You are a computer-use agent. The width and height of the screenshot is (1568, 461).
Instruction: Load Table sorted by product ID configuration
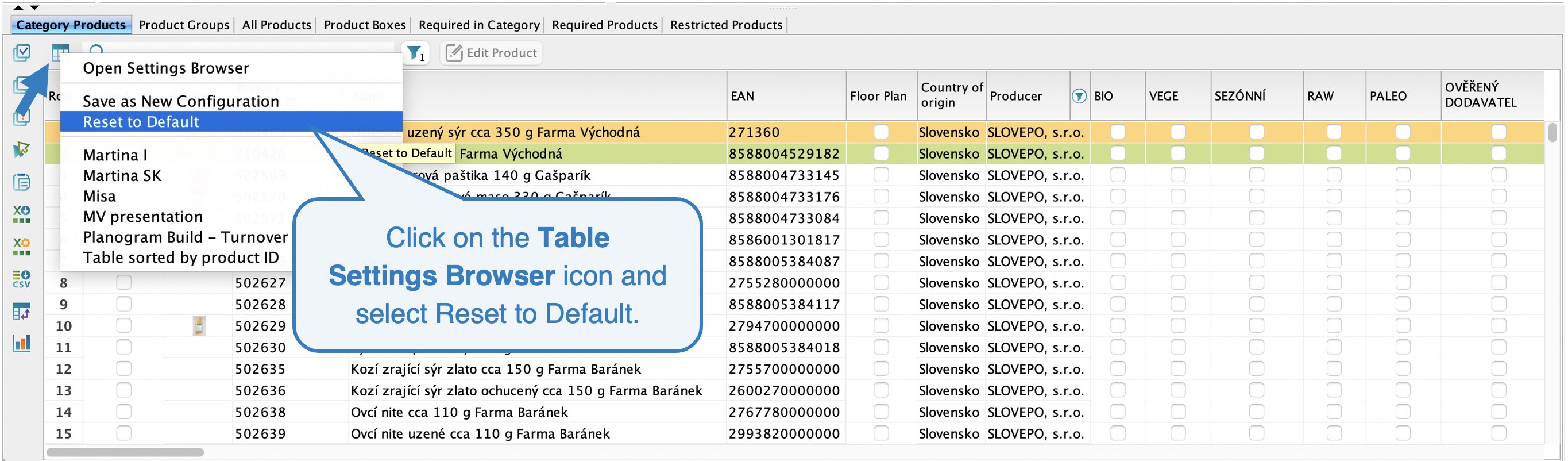tap(181, 258)
